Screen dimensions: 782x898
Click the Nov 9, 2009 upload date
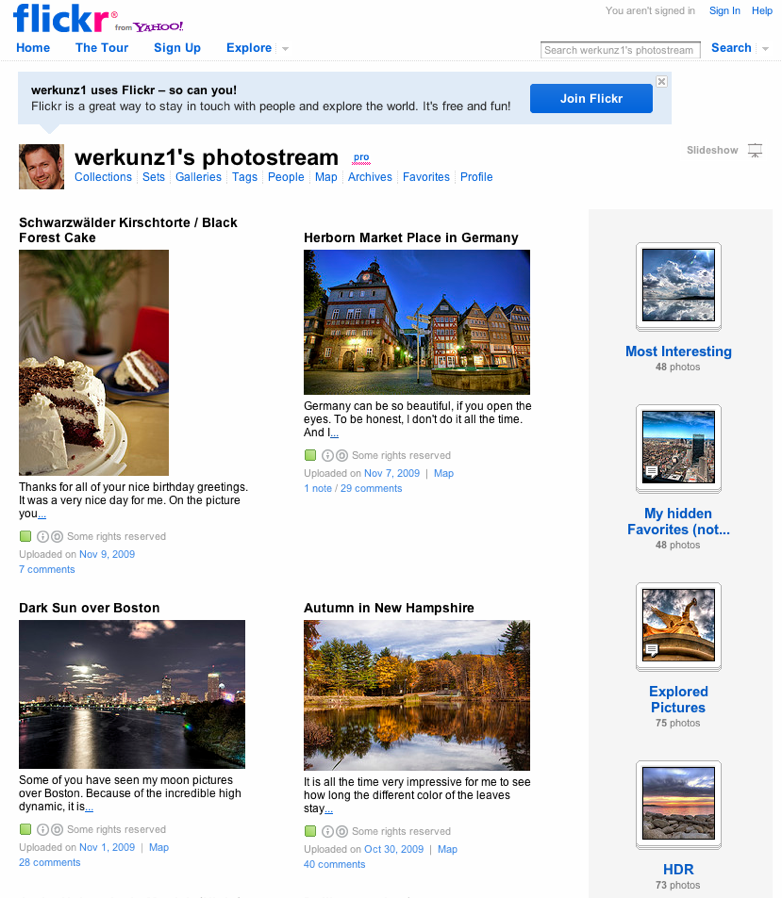pyautogui.click(x=107, y=554)
